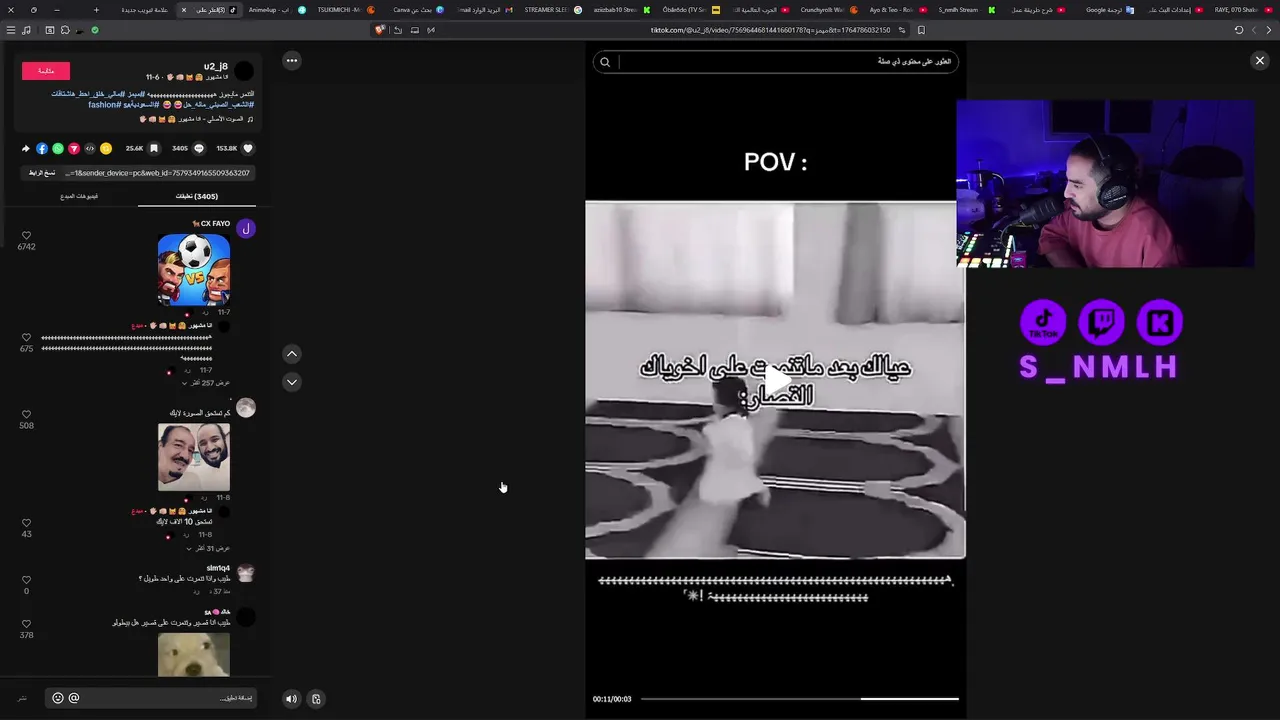Seek in the video progress bar
The image size is (1280, 720).
pyautogui.click(x=799, y=699)
